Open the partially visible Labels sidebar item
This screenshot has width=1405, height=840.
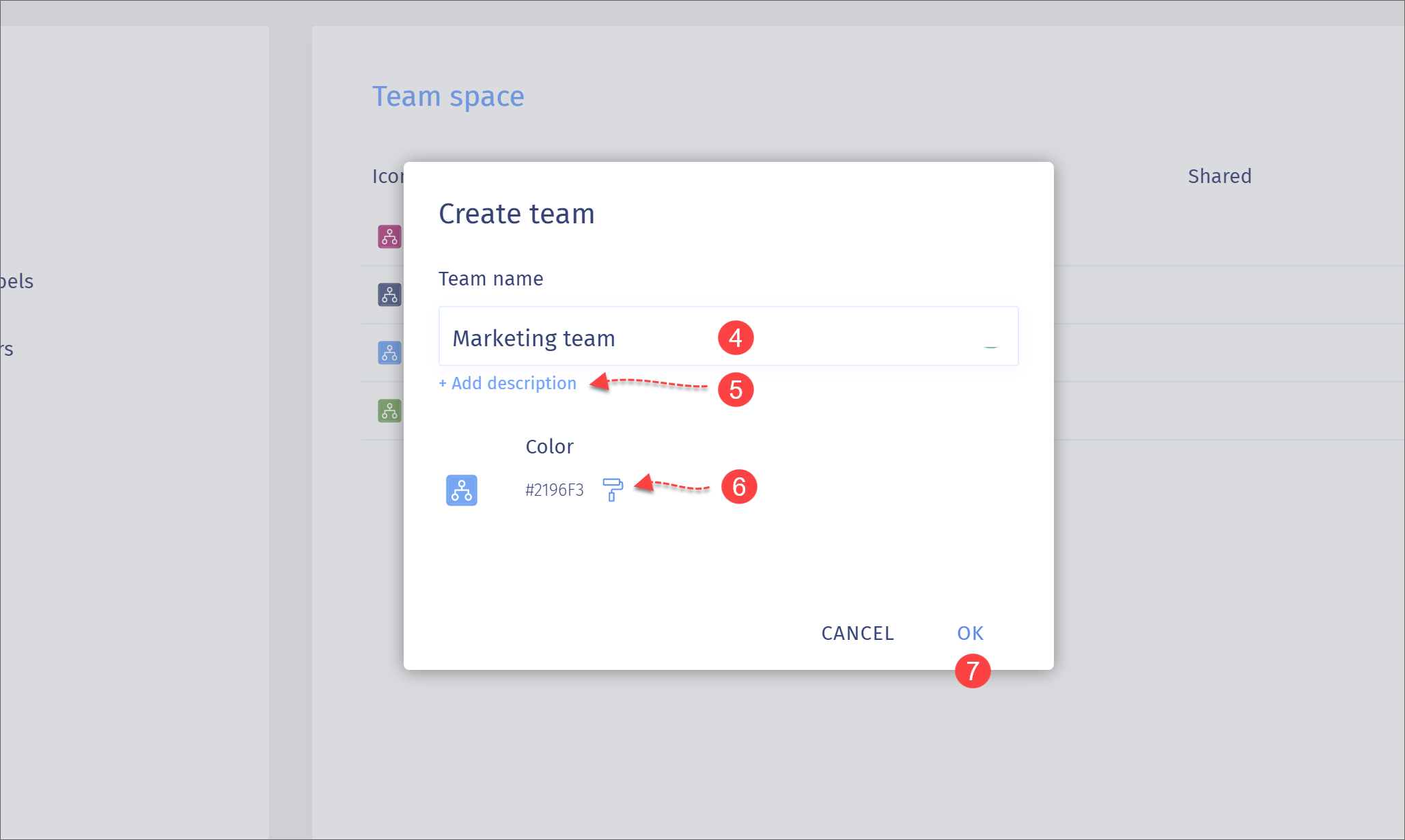pos(16,281)
